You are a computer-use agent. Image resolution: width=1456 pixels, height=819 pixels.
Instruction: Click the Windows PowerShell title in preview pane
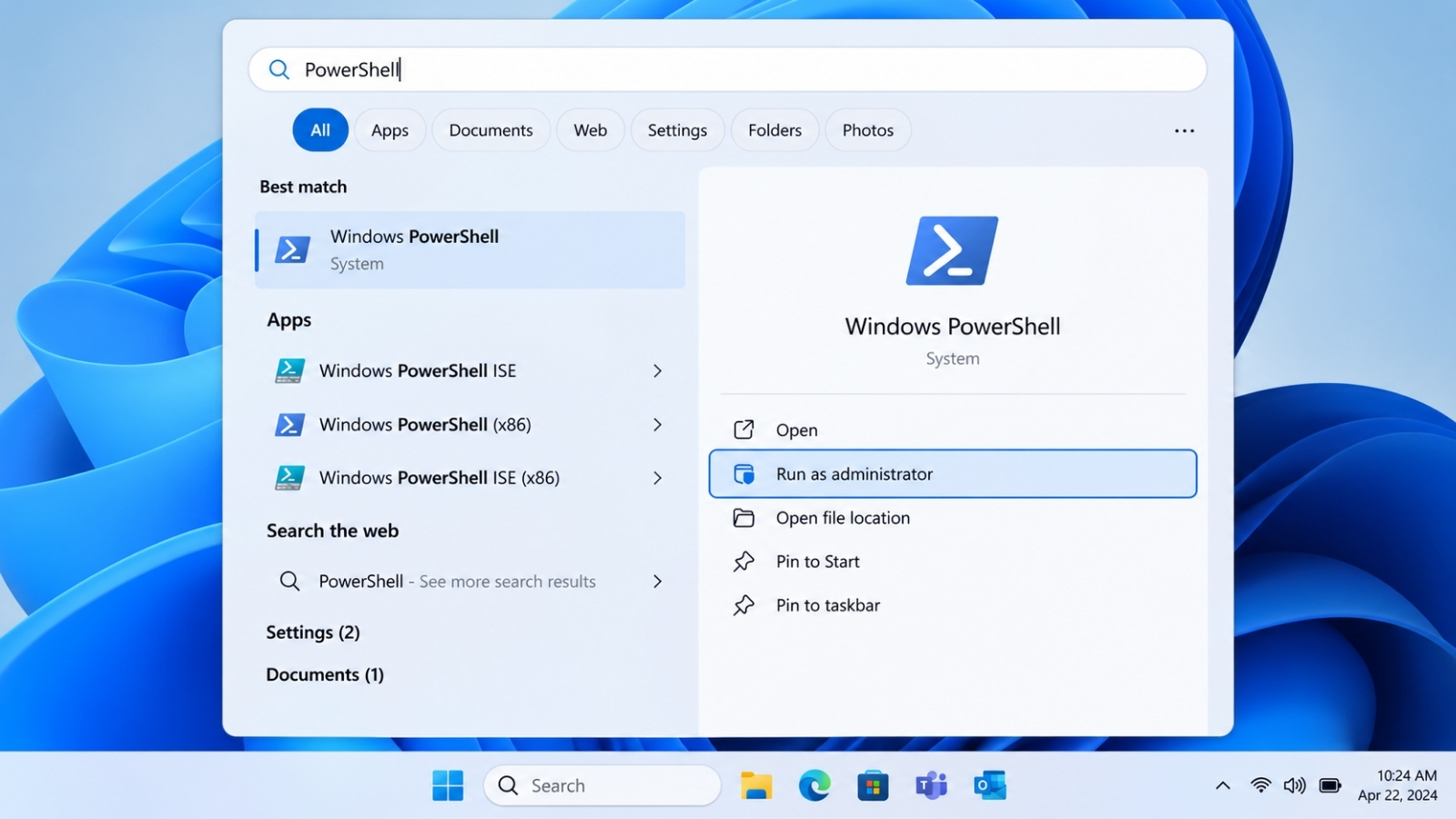coord(953,326)
